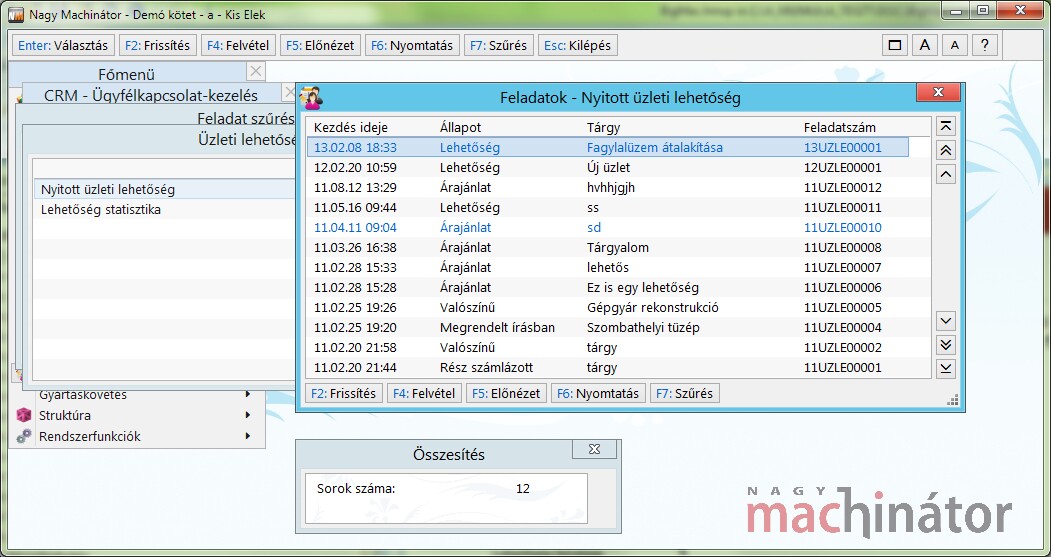Jump to last row navigation arrow
This screenshot has height=557, width=1051.
coord(945,368)
